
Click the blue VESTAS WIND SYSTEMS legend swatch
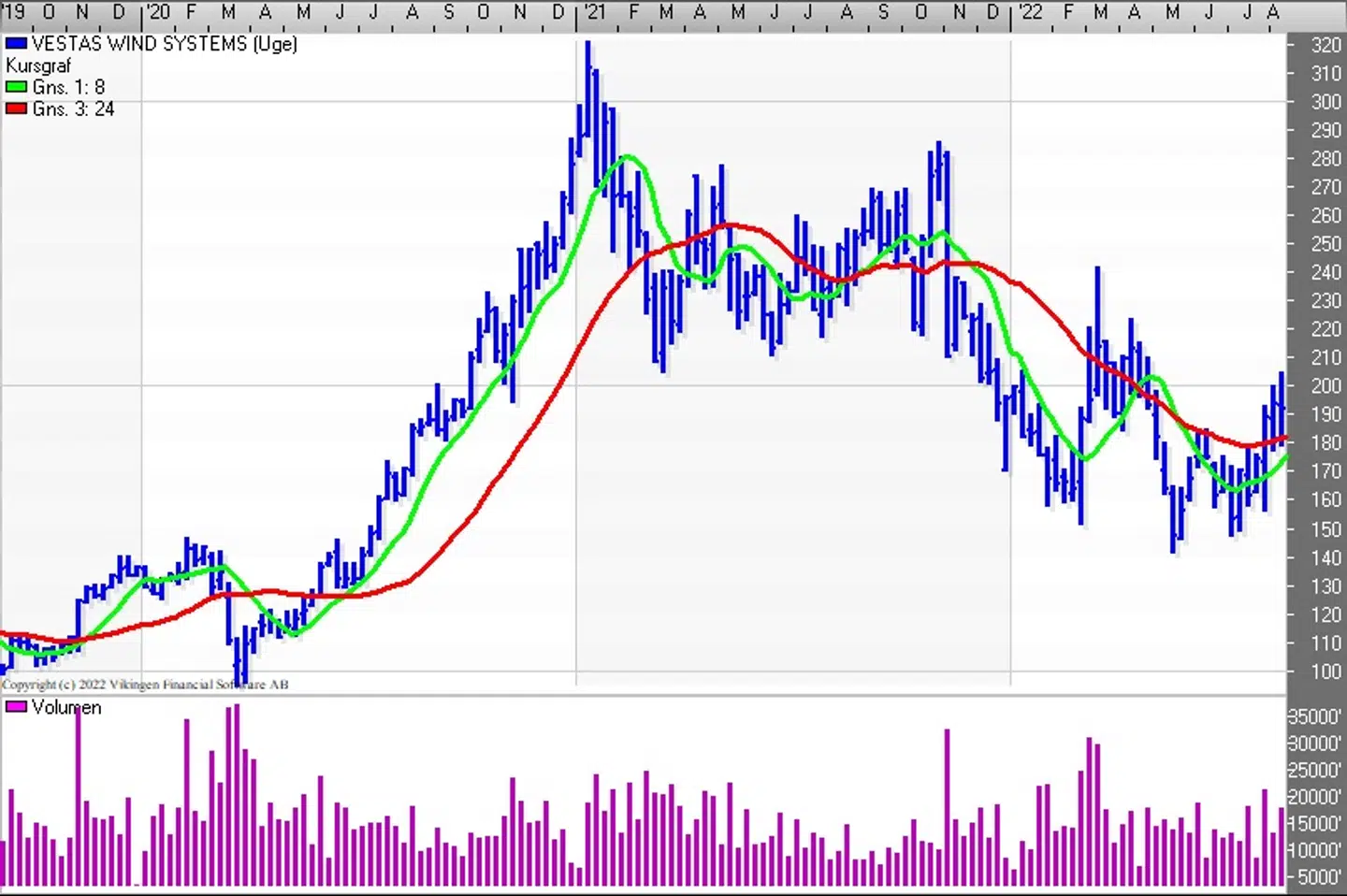coord(16,44)
